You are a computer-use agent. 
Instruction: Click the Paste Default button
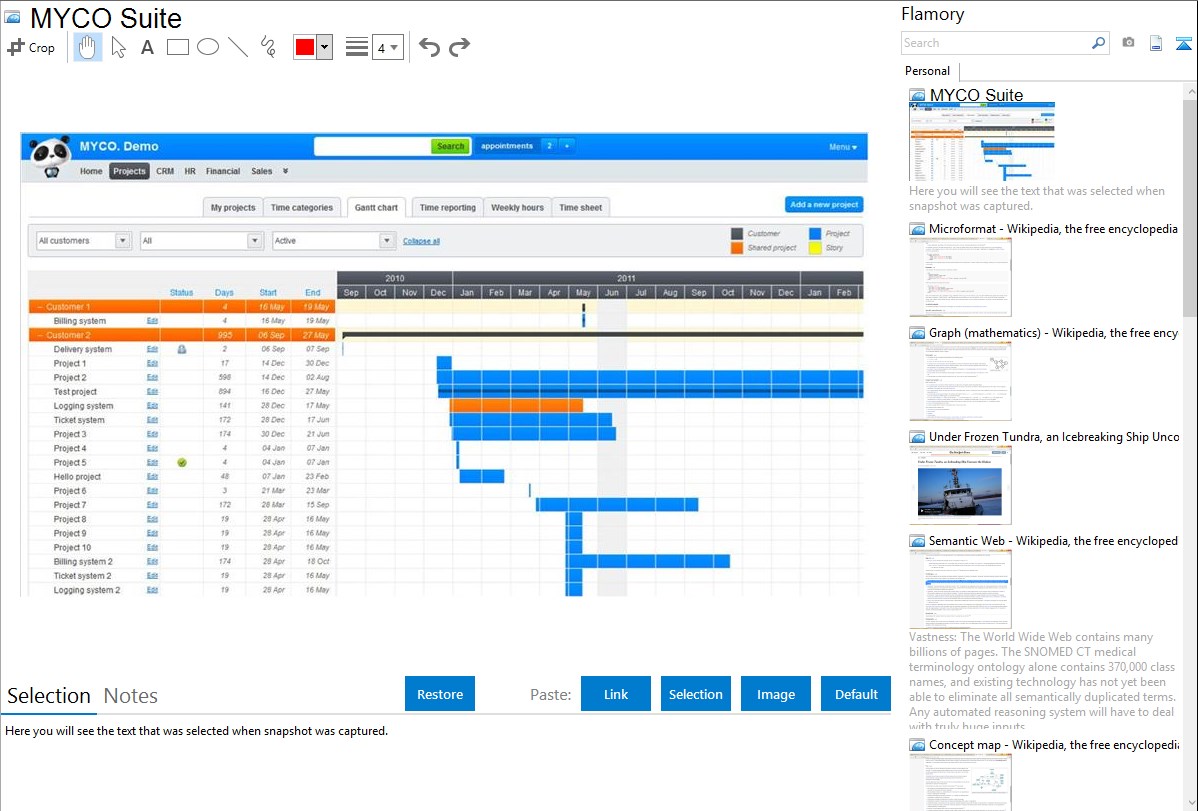[x=856, y=694]
